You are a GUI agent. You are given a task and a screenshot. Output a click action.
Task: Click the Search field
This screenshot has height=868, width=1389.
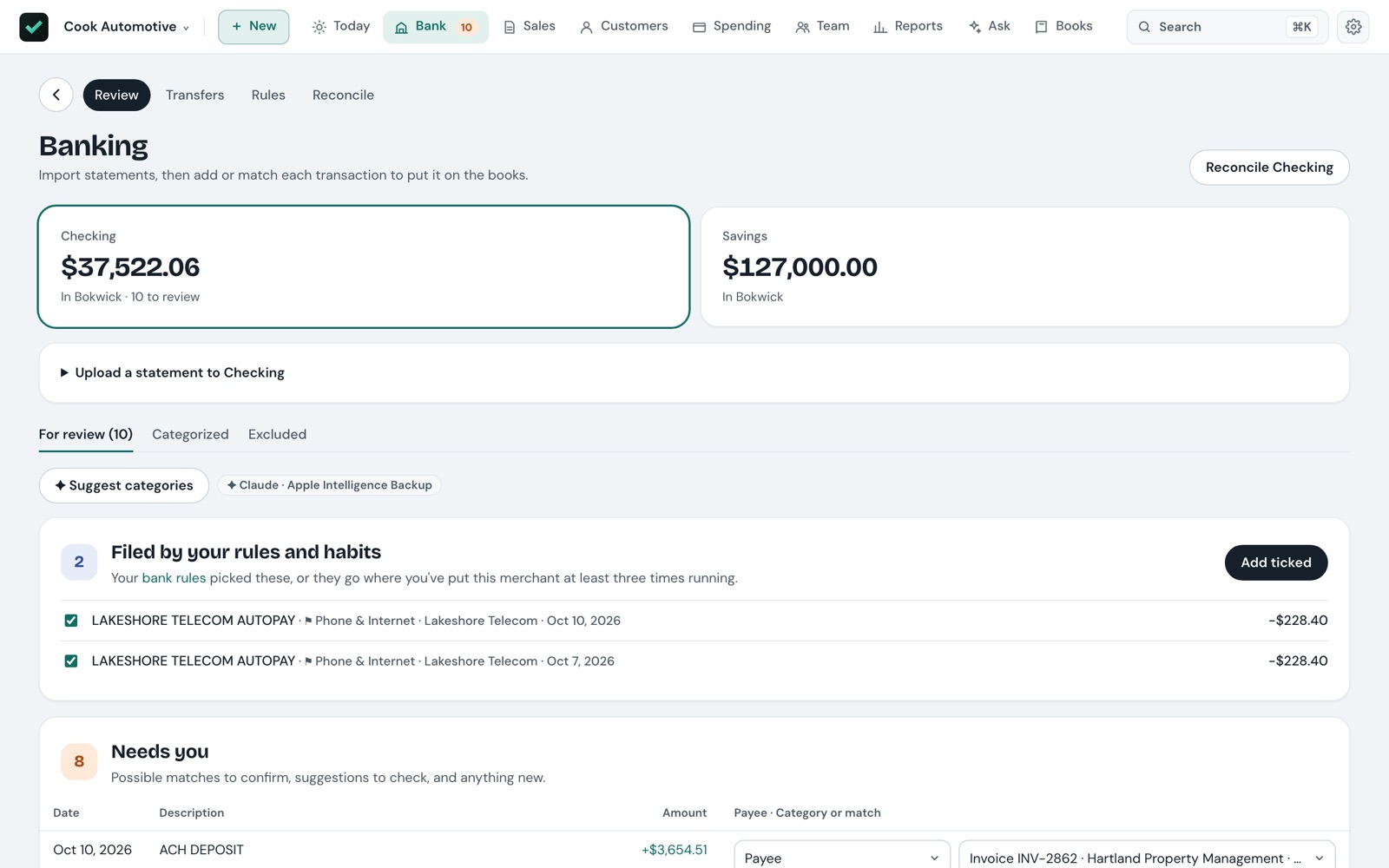pos(1227,27)
